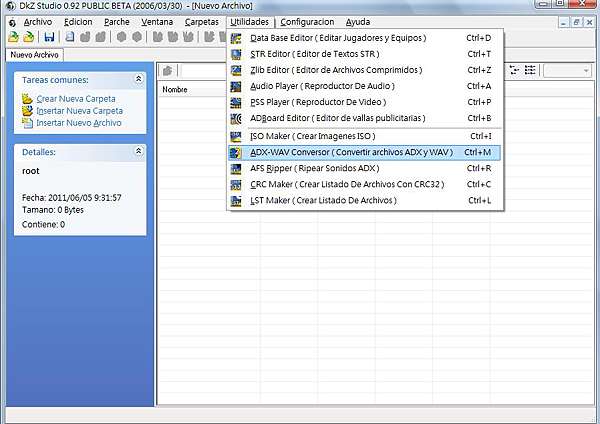
Task: Minimize the inner Nuevo Archivo document window
Action: [x=563, y=23]
